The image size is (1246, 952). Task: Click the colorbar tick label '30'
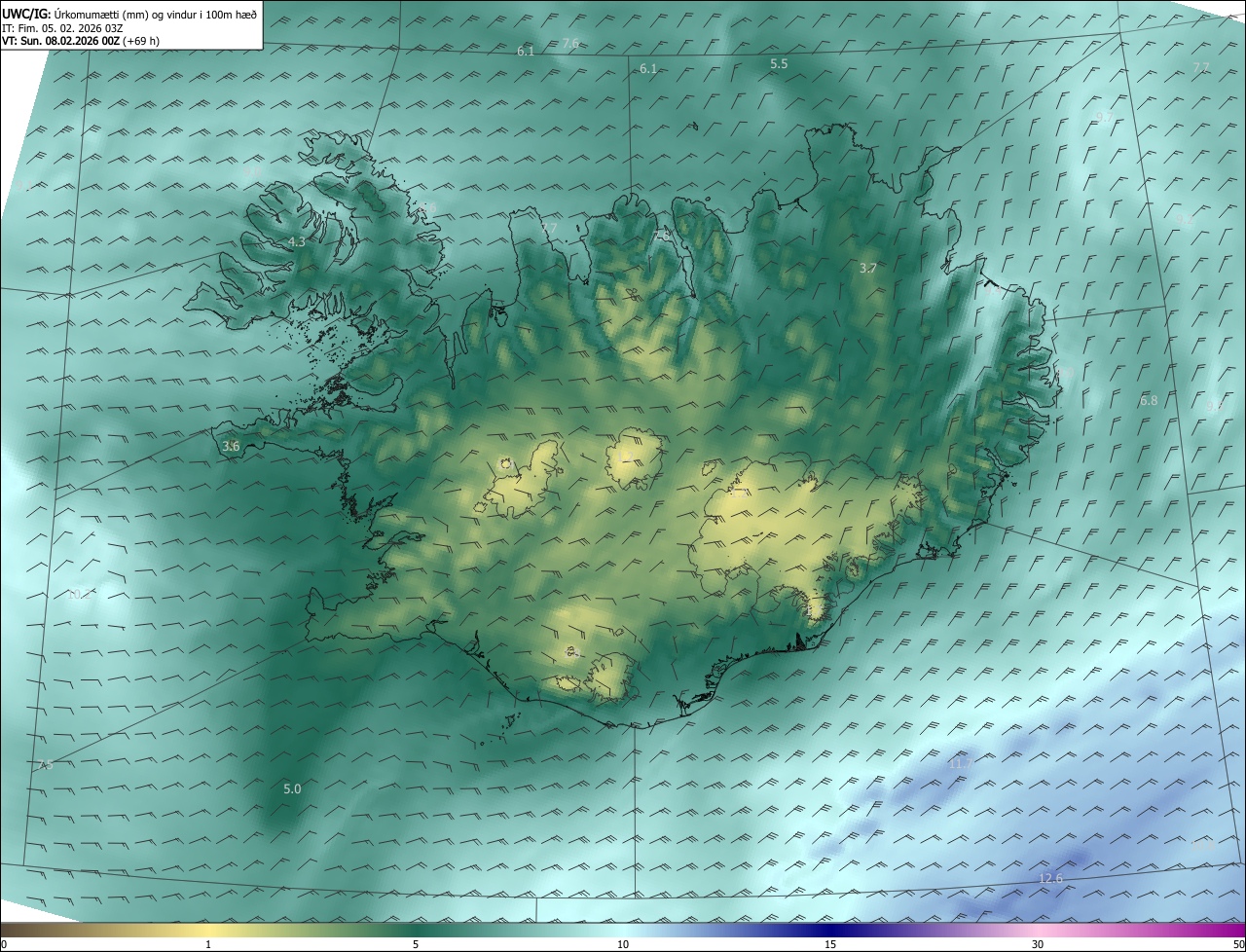pos(1038,945)
